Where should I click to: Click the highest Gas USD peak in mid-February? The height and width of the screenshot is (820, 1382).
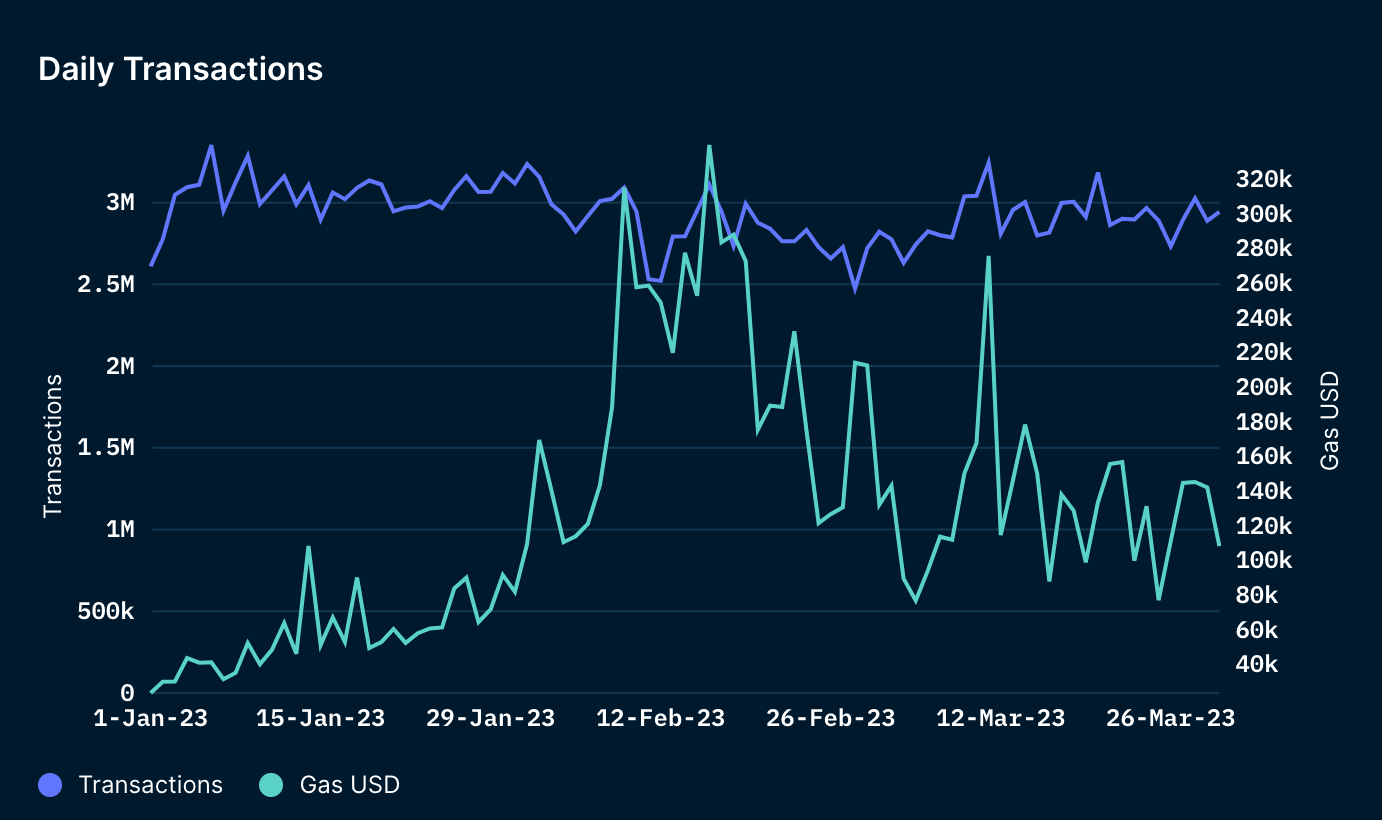[709, 146]
